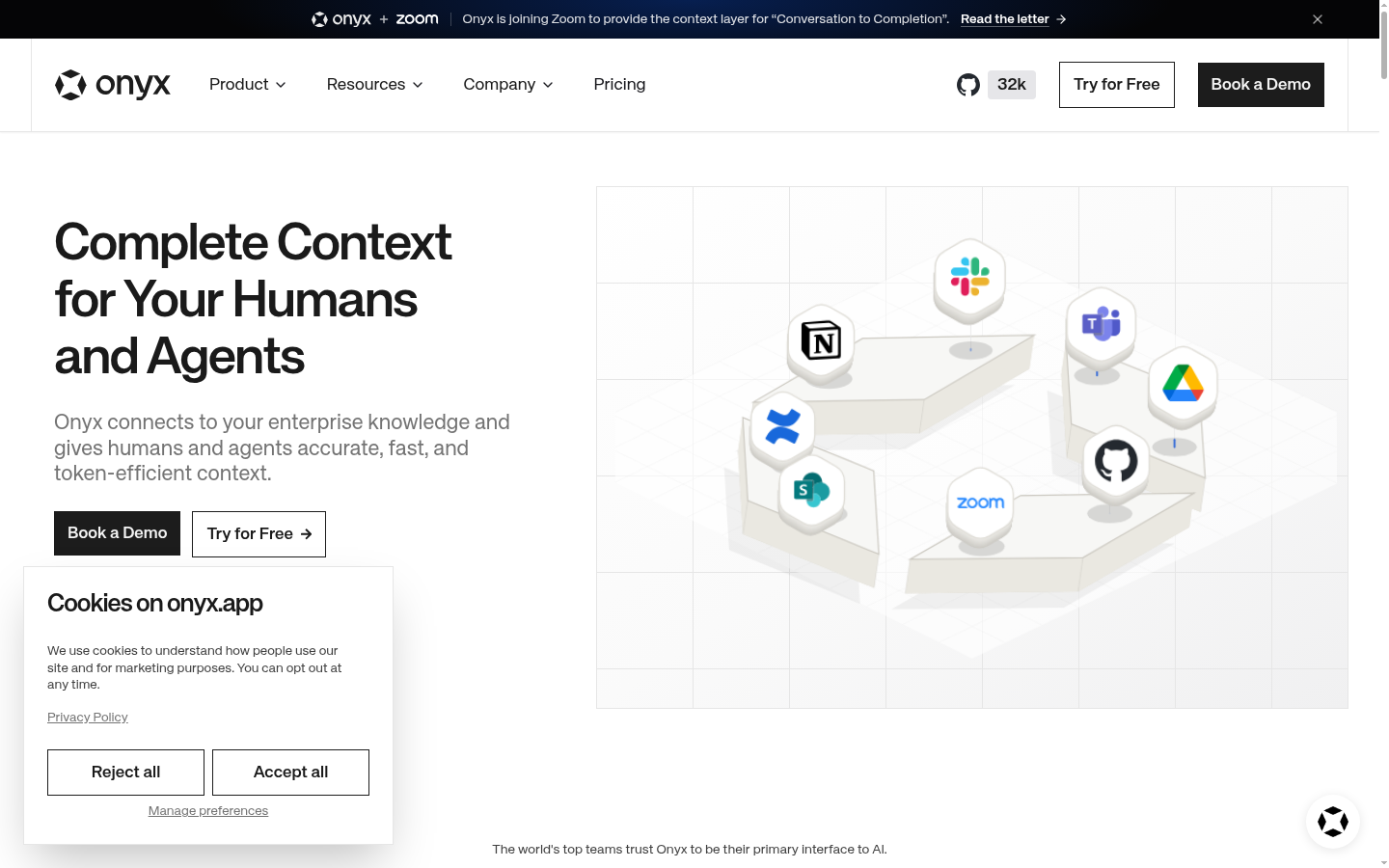The width and height of the screenshot is (1389, 868).
Task: Open the Onyx chat widget bubble
Action: [1333, 822]
